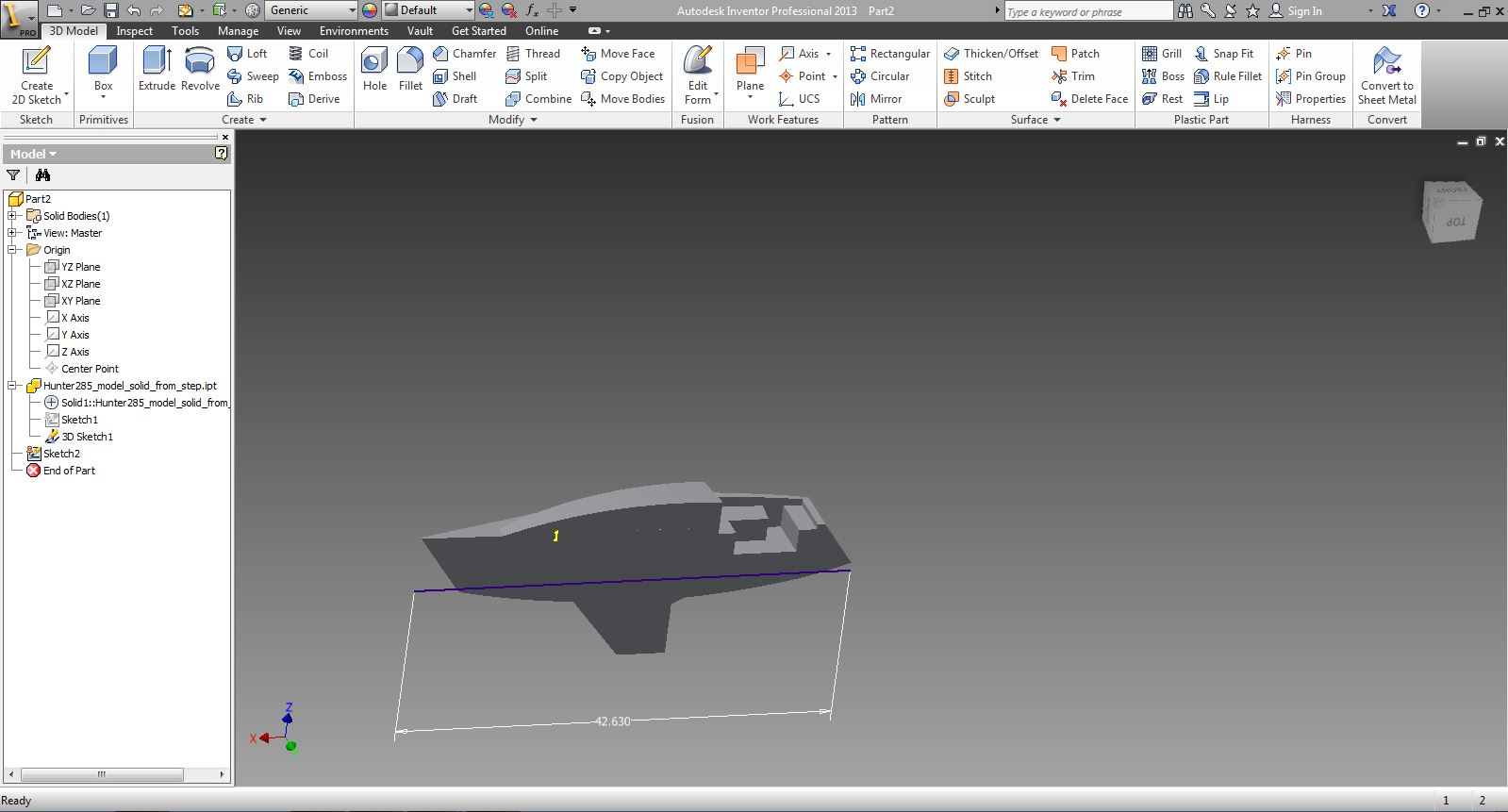Switch to the Inspect tab
Image resolution: width=1508 pixels, height=812 pixels.
pos(135,31)
